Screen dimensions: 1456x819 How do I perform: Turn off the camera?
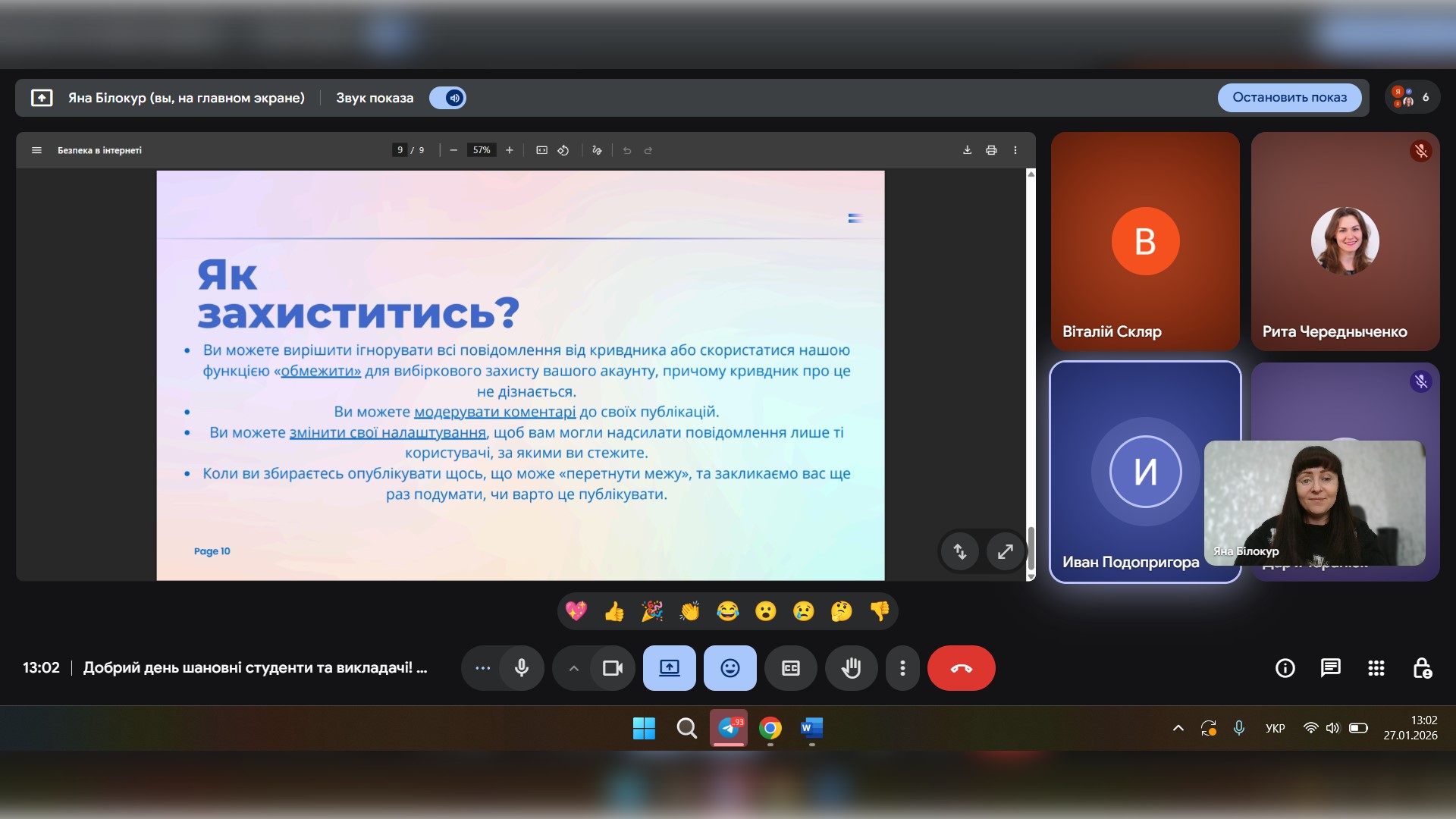[612, 668]
